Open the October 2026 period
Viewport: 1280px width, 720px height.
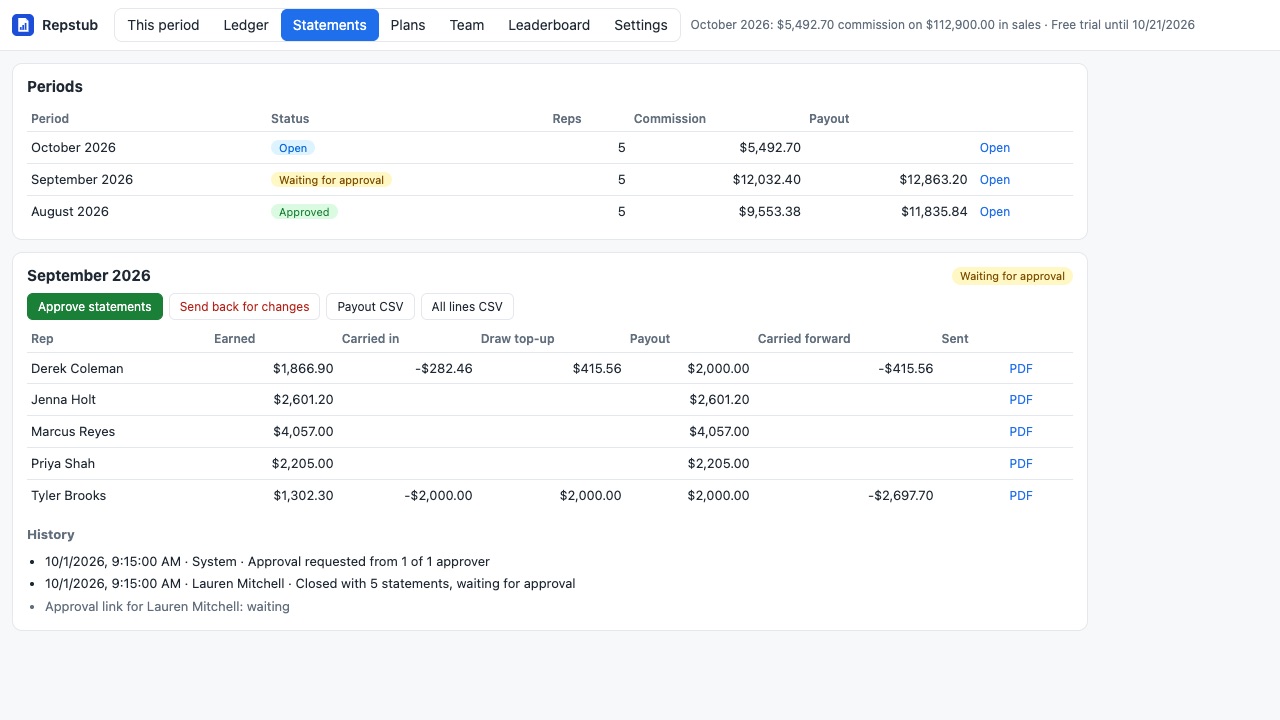pyautogui.click(x=995, y=148)
